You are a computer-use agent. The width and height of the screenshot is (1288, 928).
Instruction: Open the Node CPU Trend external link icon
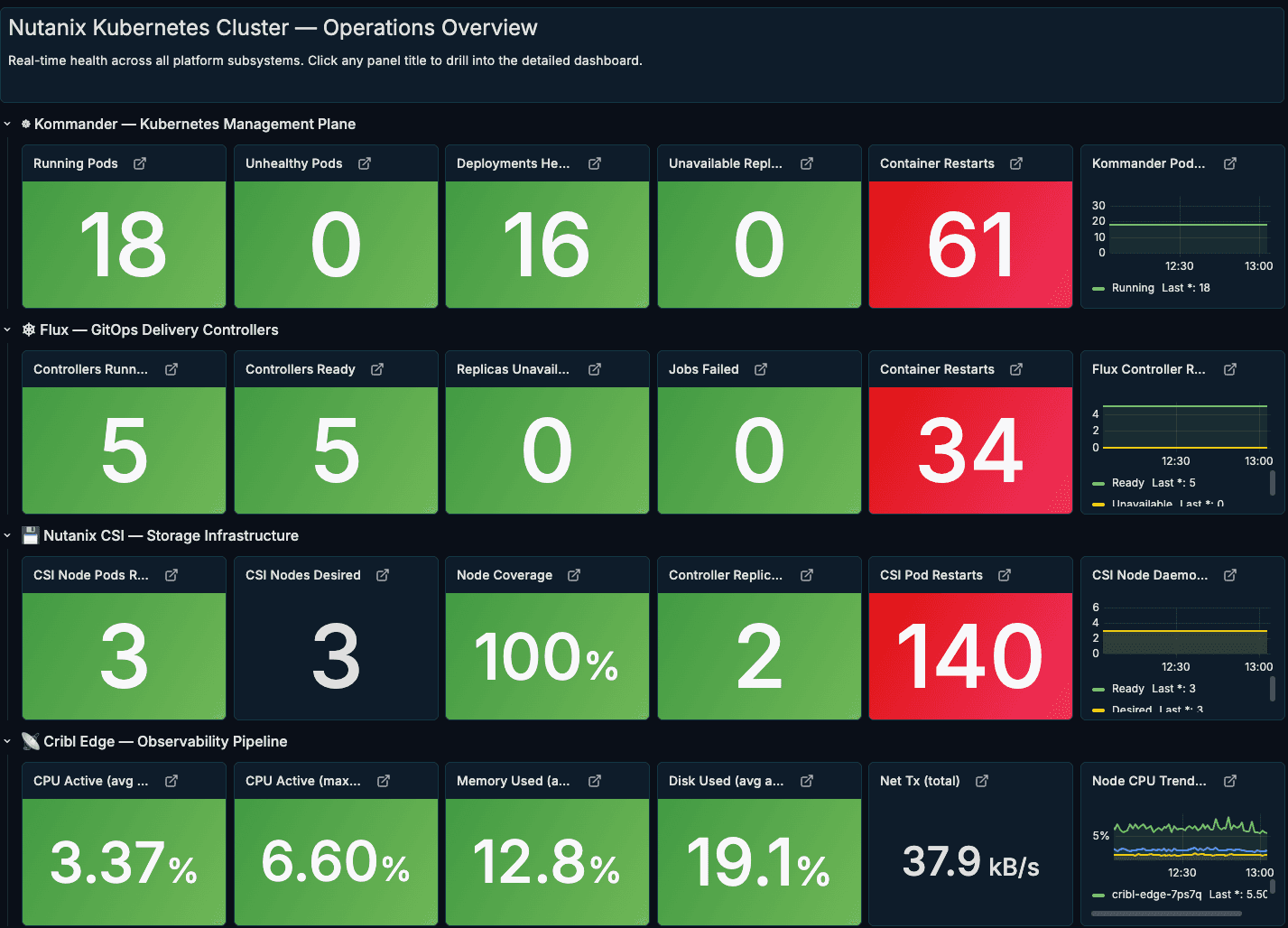pyautogui.click(x=1230, y=781)
